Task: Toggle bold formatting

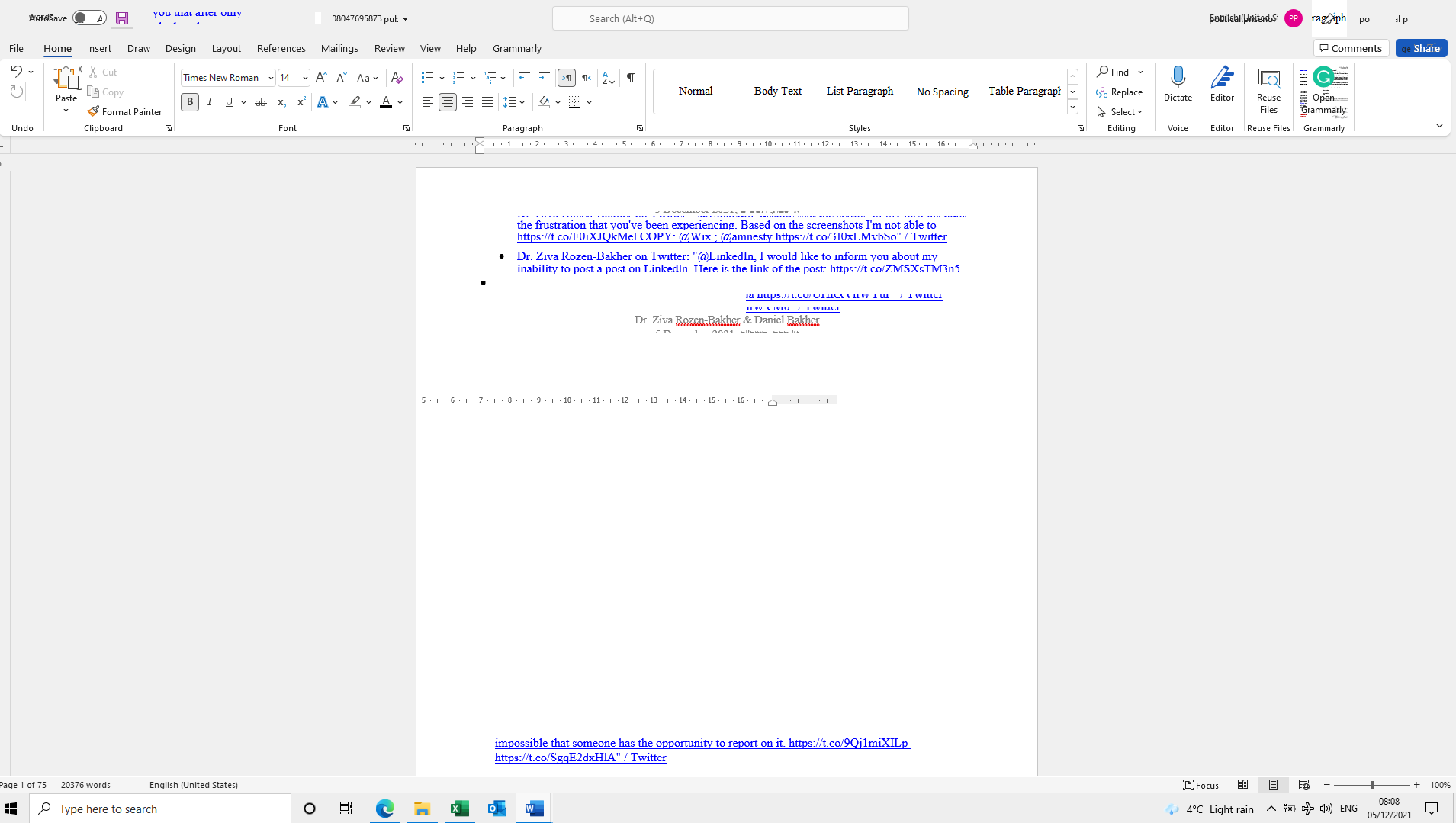Action: [x=189, y=101]
